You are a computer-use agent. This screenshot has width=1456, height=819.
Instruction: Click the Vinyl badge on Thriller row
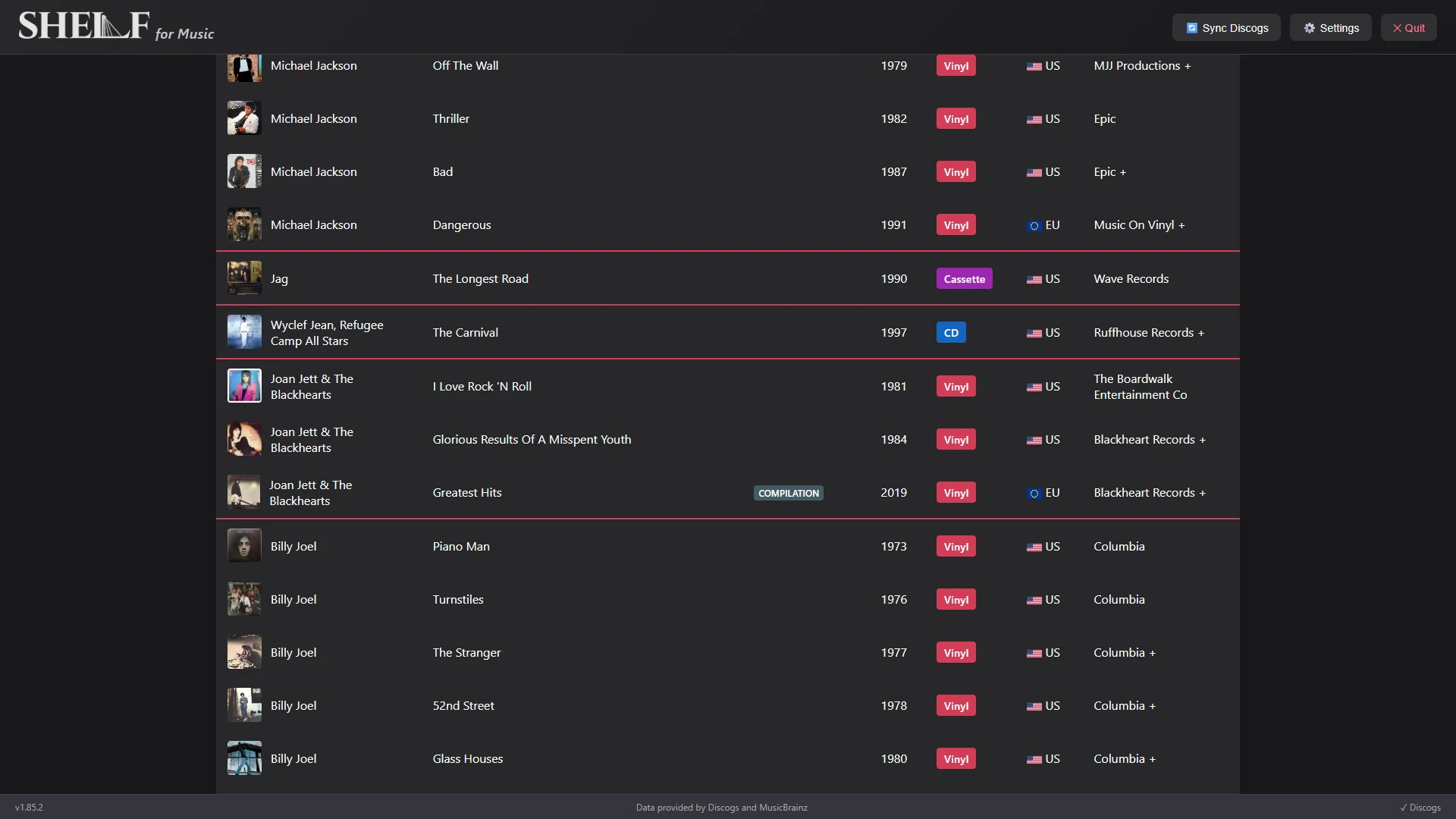[x=955, y=119]
